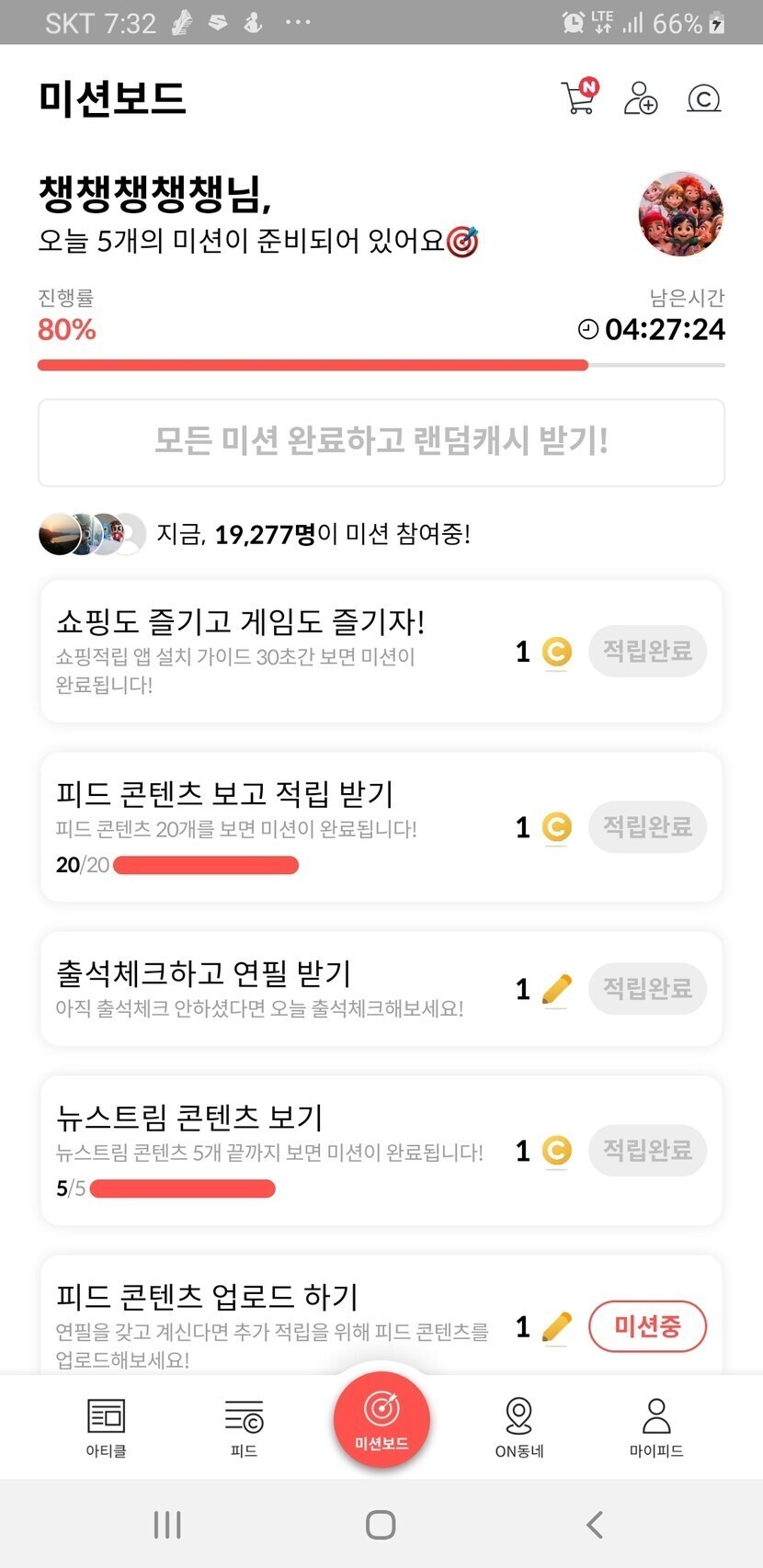Switch to the 피드 tab
Viewport: 763px width, 1568px height.
[x=244, y=1426]
